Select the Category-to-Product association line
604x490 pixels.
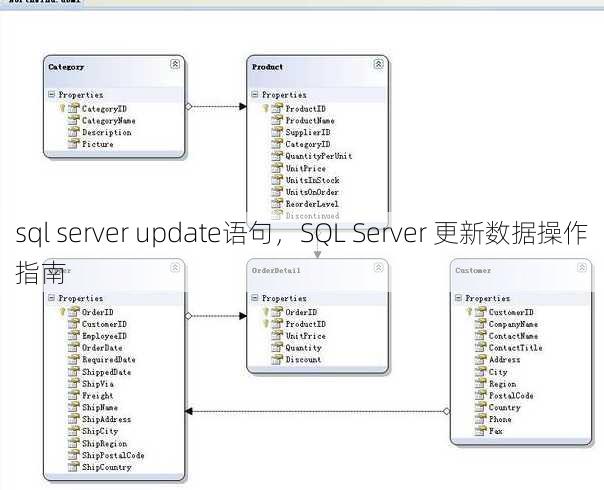(216, 106)
